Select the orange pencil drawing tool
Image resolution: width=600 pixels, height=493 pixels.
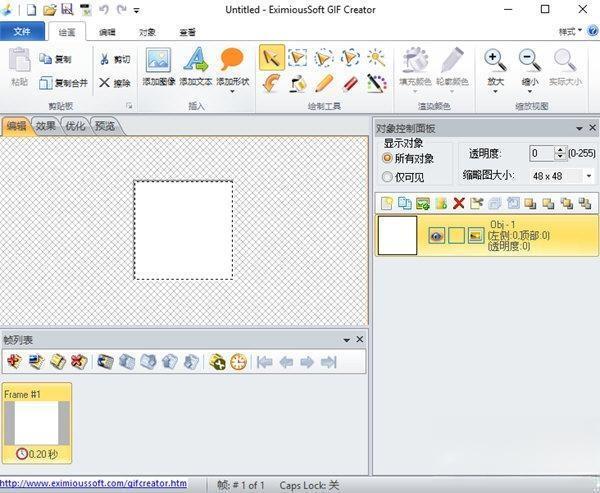click(324, 83)
